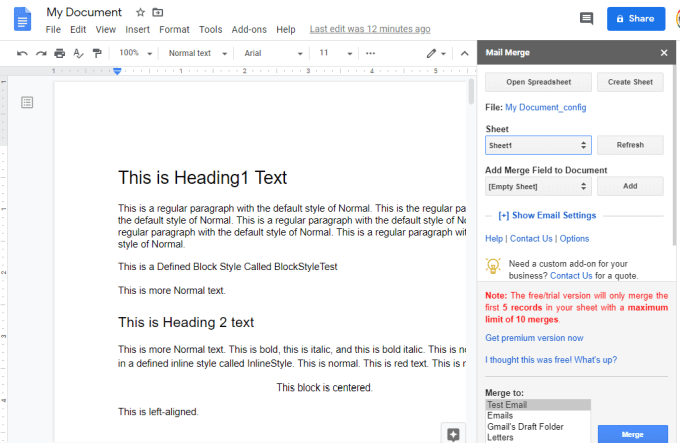Viewport: 680px width, 443px height.
Task: Open the Sheet1 sheet dropdown
Action: coord(538,145)
